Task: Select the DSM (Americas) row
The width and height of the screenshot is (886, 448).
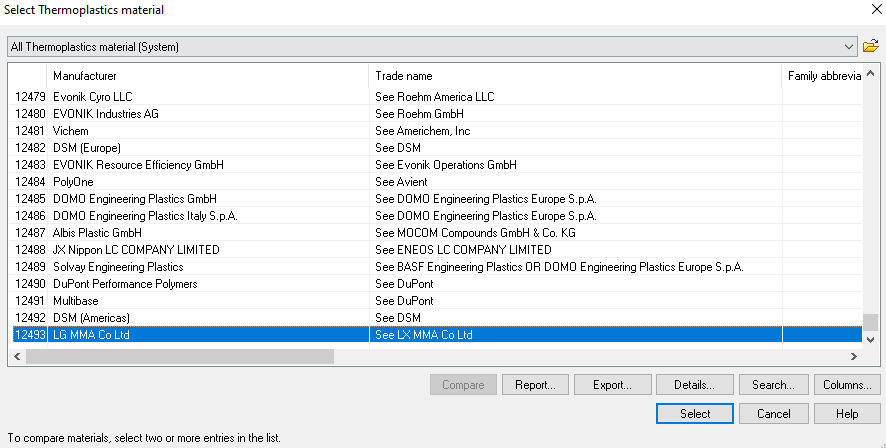Action: pyautogui.click(x=437, y=317)
